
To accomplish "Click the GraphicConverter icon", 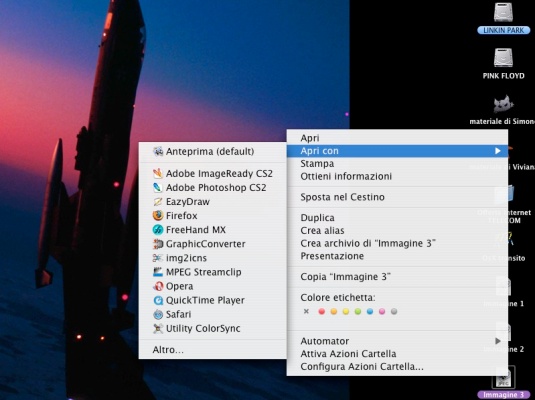I will 158,244.
